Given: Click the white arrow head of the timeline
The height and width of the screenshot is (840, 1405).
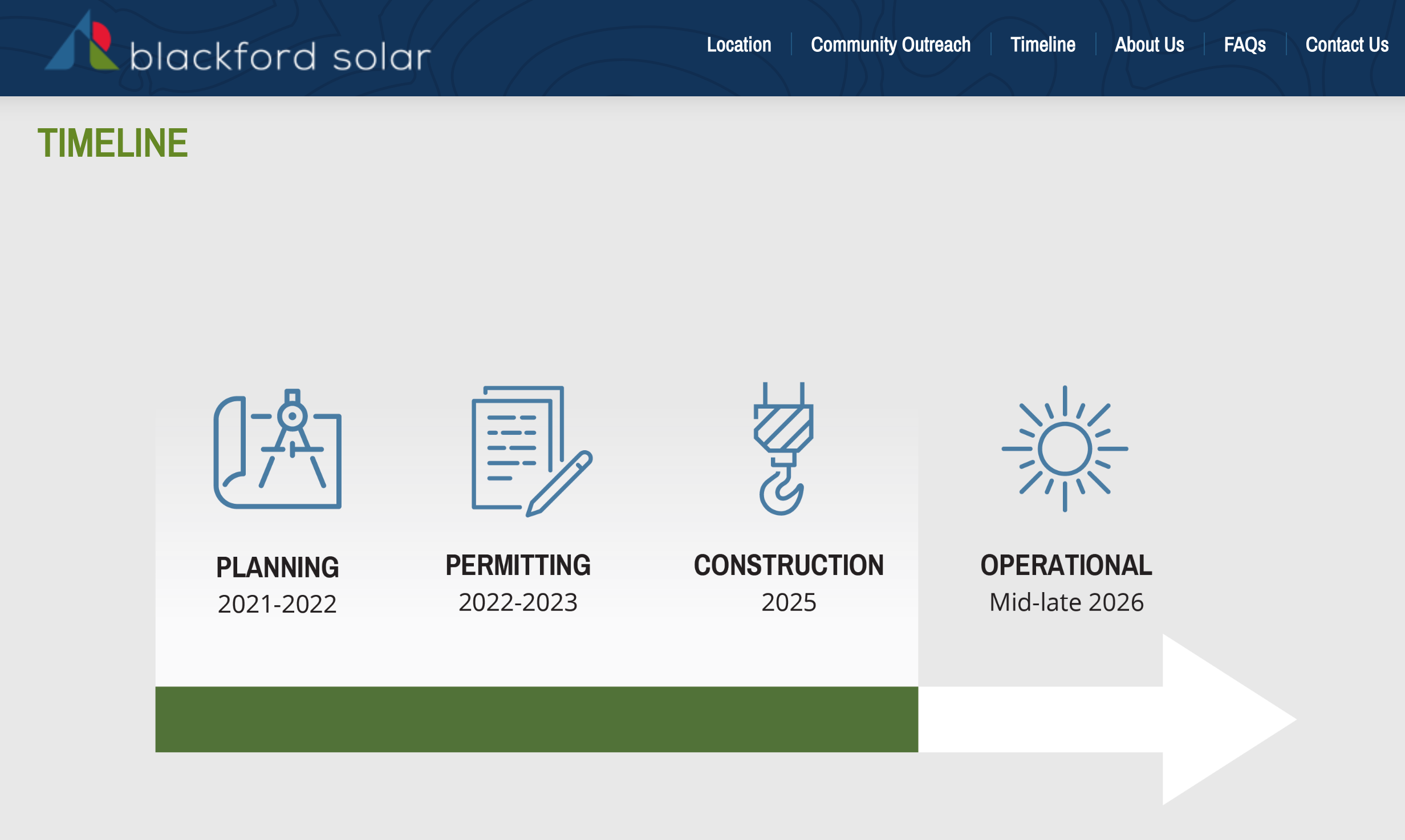Looking at the screenshot, I should [1229, 719].
